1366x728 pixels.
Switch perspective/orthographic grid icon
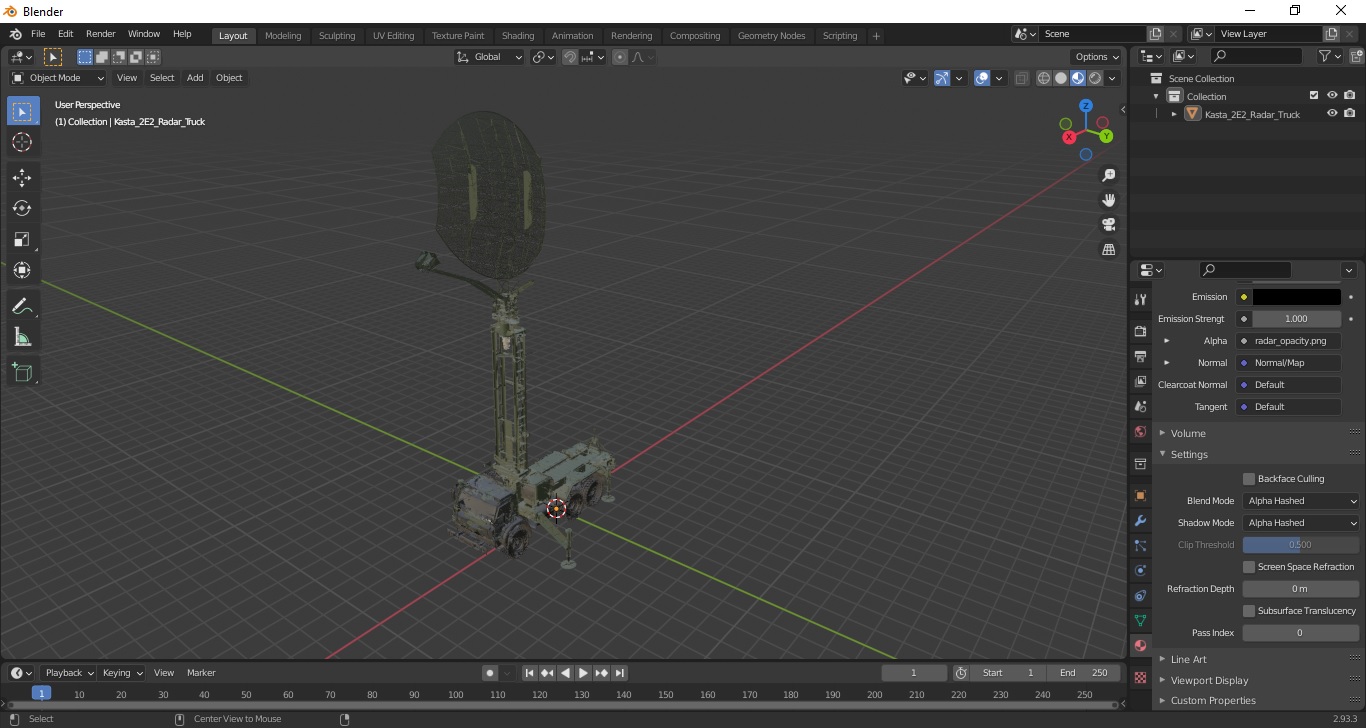pyautogui.click(x=1108, y=250)
